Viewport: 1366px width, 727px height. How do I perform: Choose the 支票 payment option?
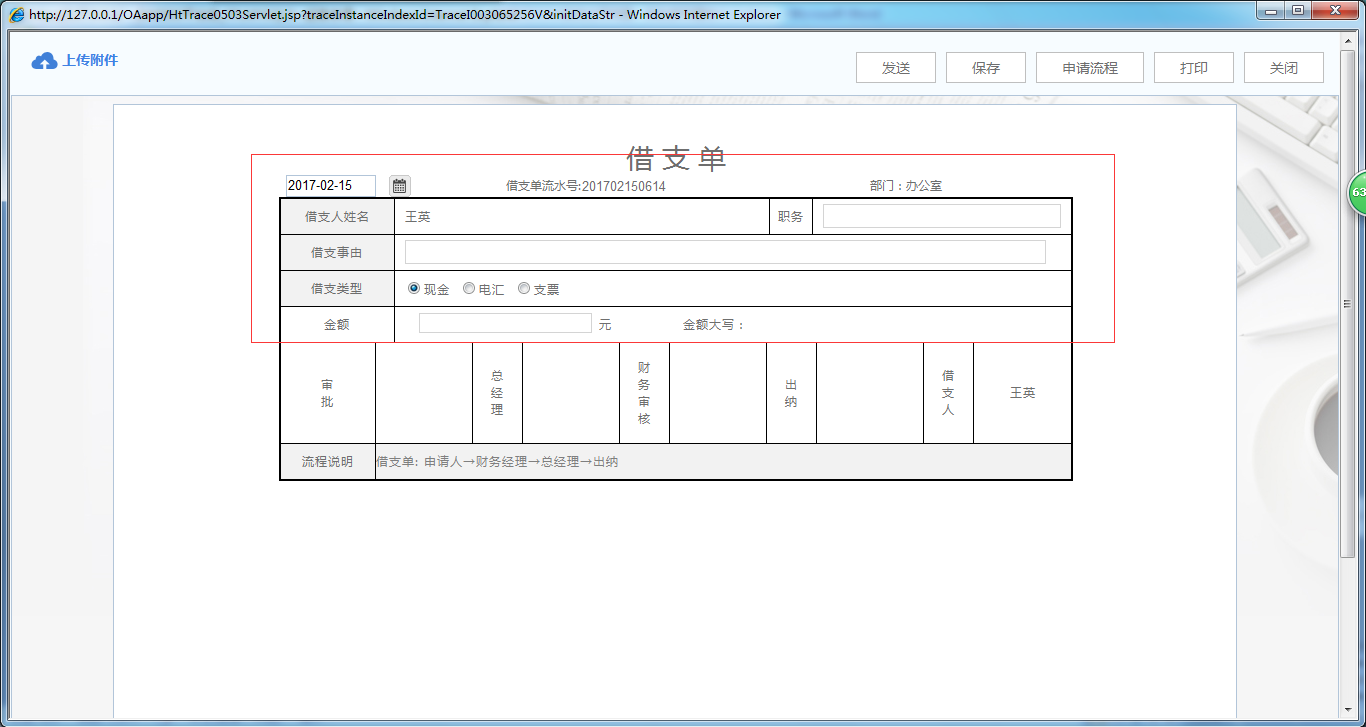pyautogui.click(x=523, y=288)
